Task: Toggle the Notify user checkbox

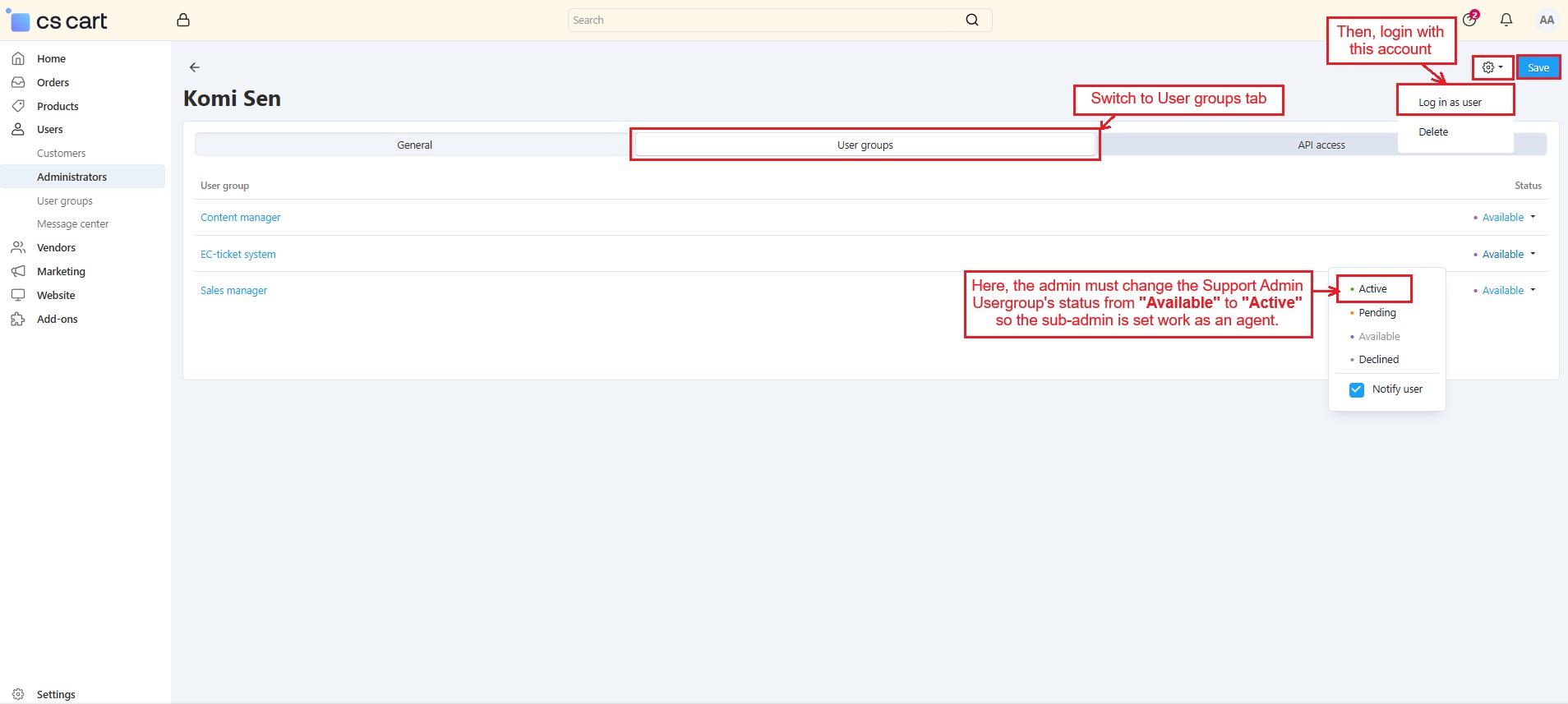Action: click(x=1357, y=389)
